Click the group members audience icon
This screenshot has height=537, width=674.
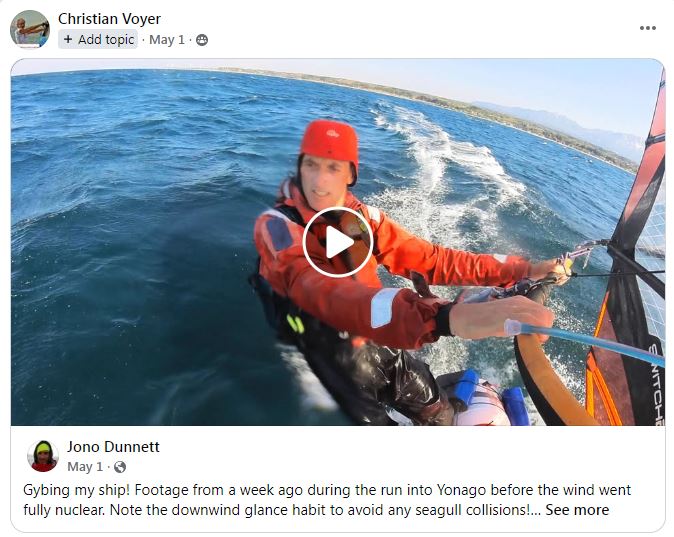(202, 40)
